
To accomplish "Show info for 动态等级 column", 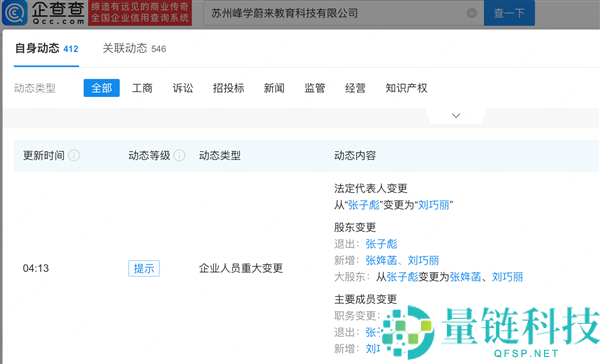I will [179, 155].
